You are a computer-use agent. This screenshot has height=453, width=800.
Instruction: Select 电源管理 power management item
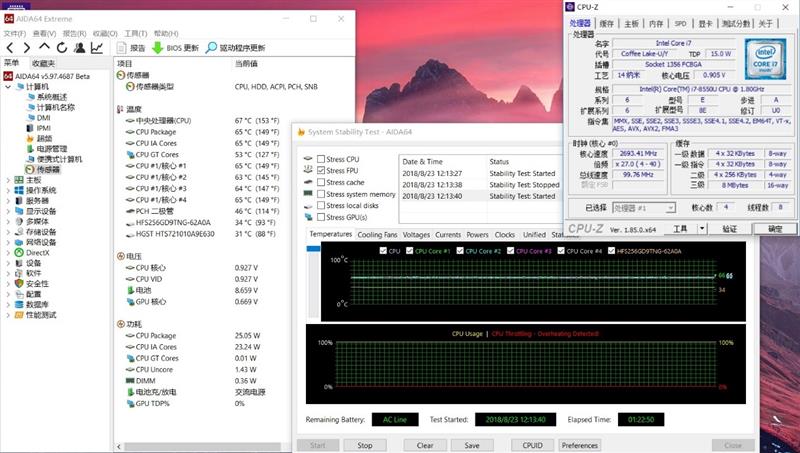pyautogui.click(x=52, y=149)
